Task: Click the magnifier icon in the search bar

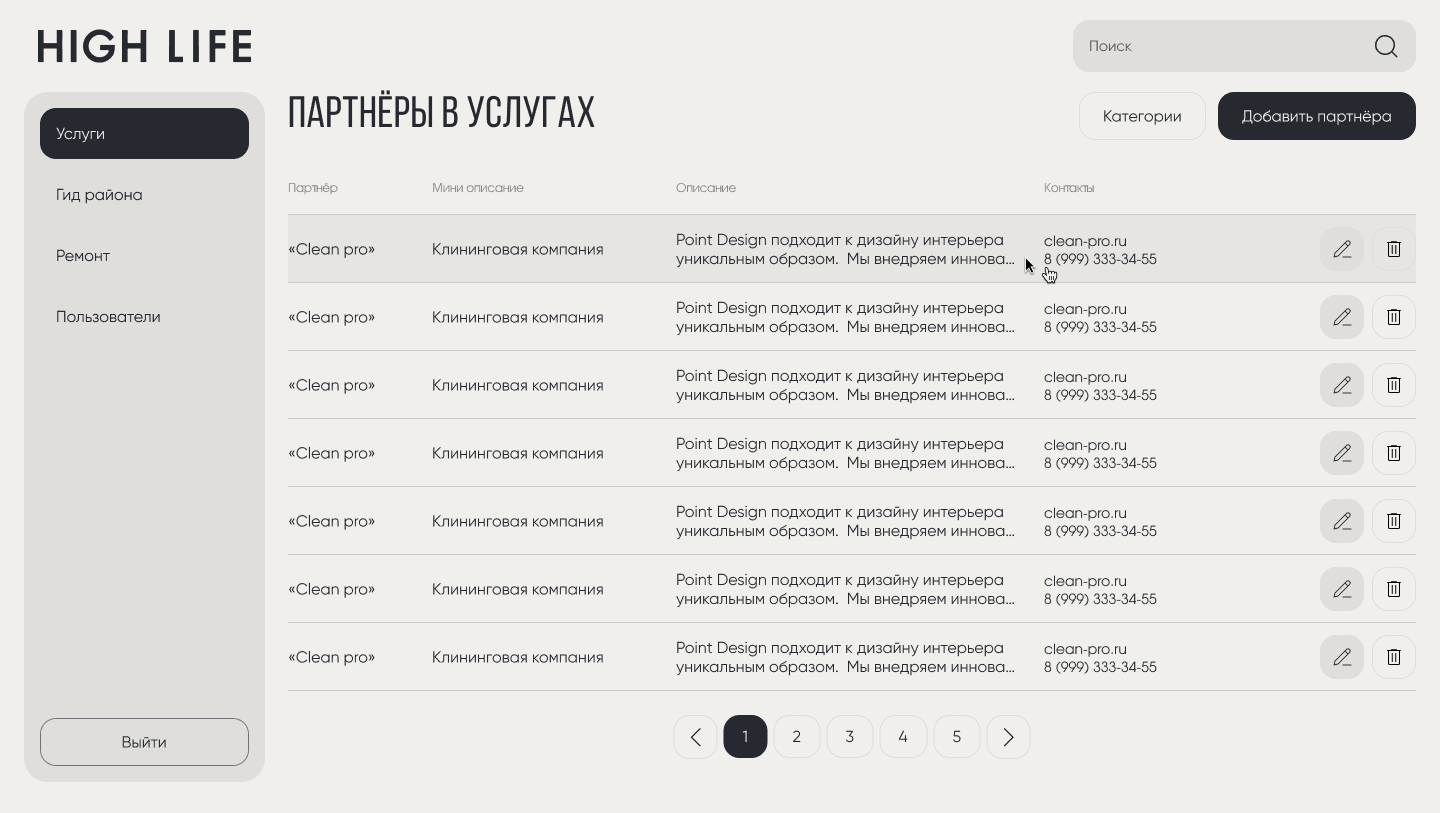Action: (x=1385, y=46)
